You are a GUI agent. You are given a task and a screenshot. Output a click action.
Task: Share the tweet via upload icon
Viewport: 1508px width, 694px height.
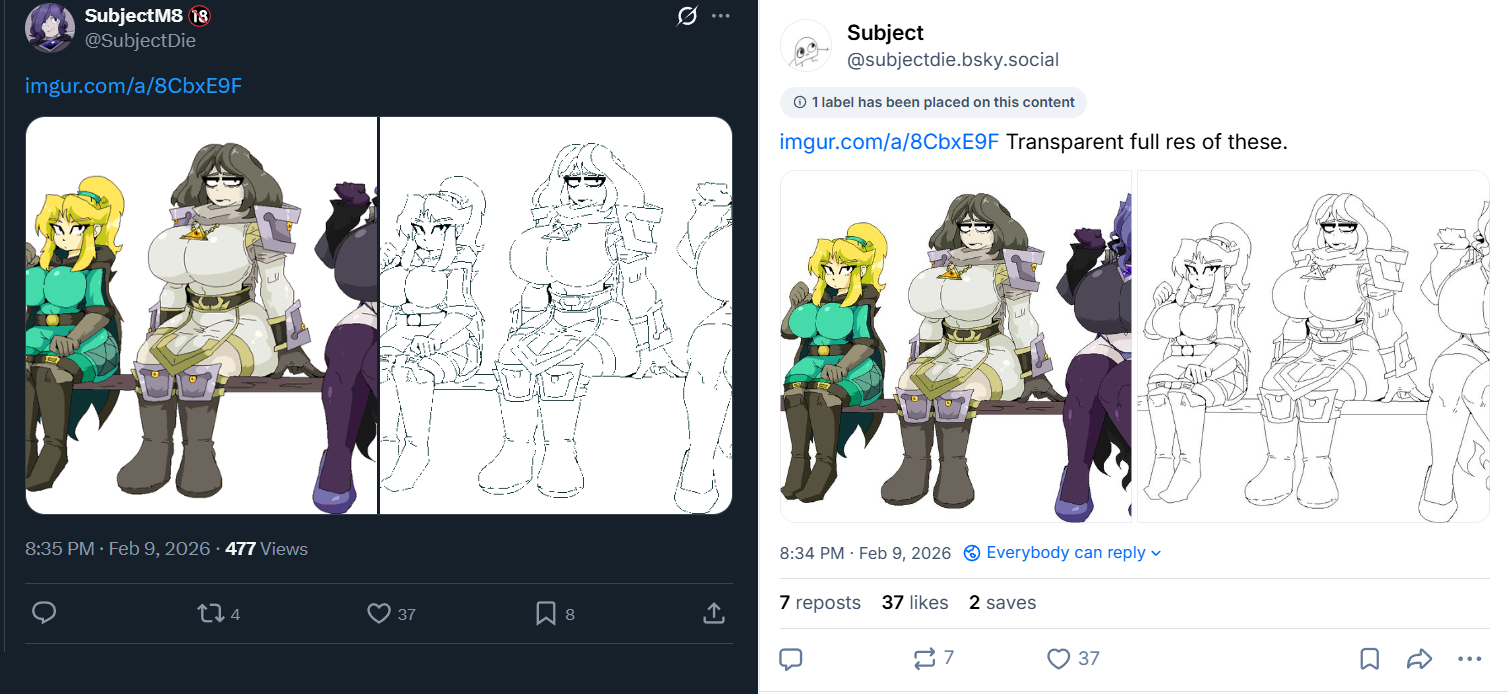pos(714,613)
